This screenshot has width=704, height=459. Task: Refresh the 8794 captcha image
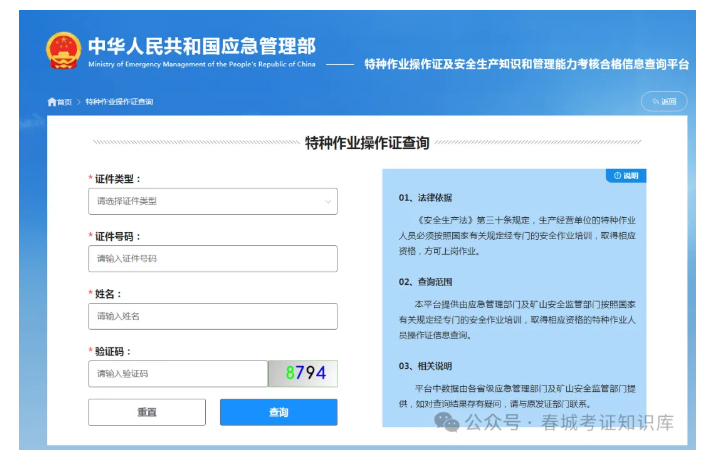(303, 373)
